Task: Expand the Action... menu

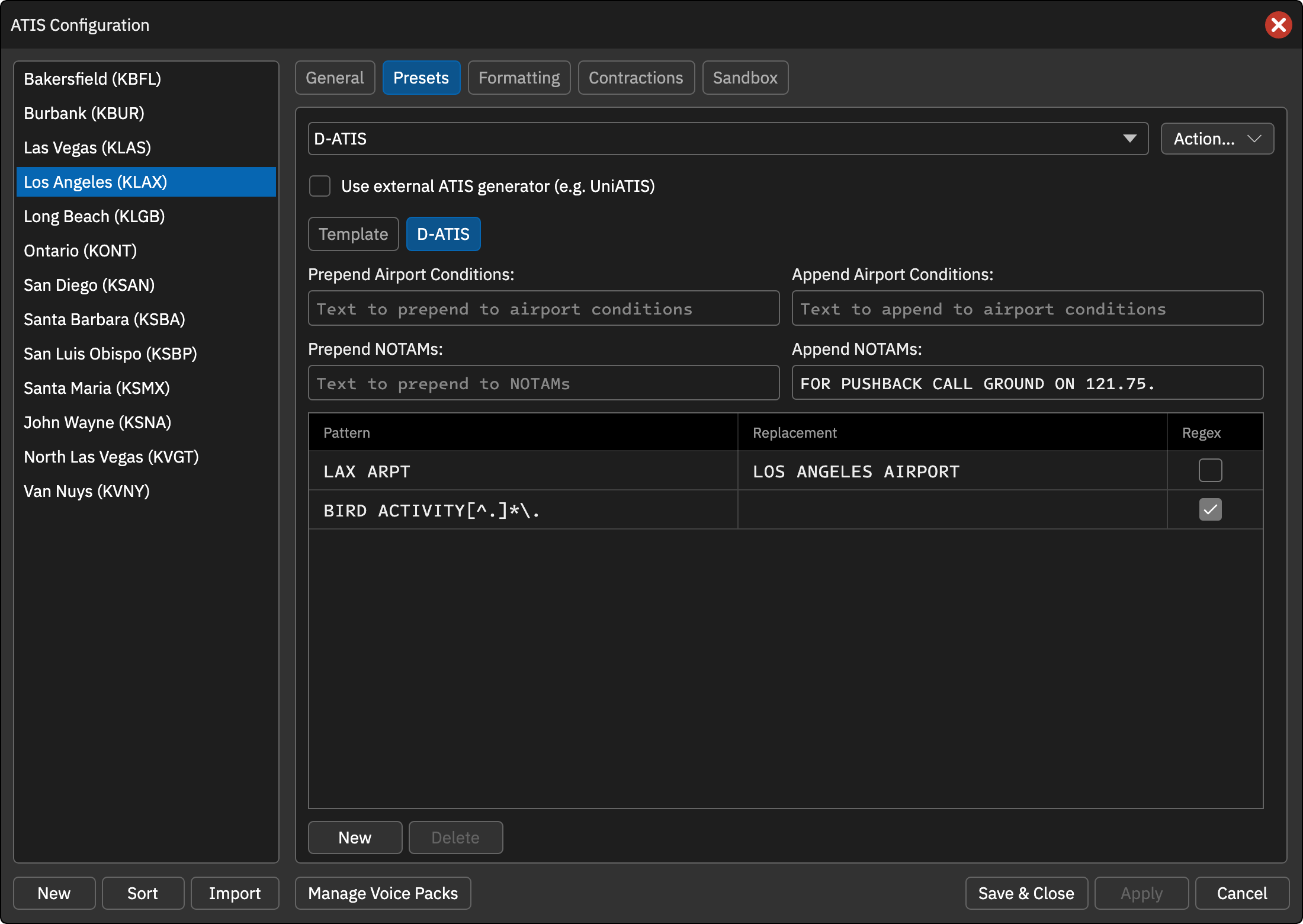Action: [1217, 139]
